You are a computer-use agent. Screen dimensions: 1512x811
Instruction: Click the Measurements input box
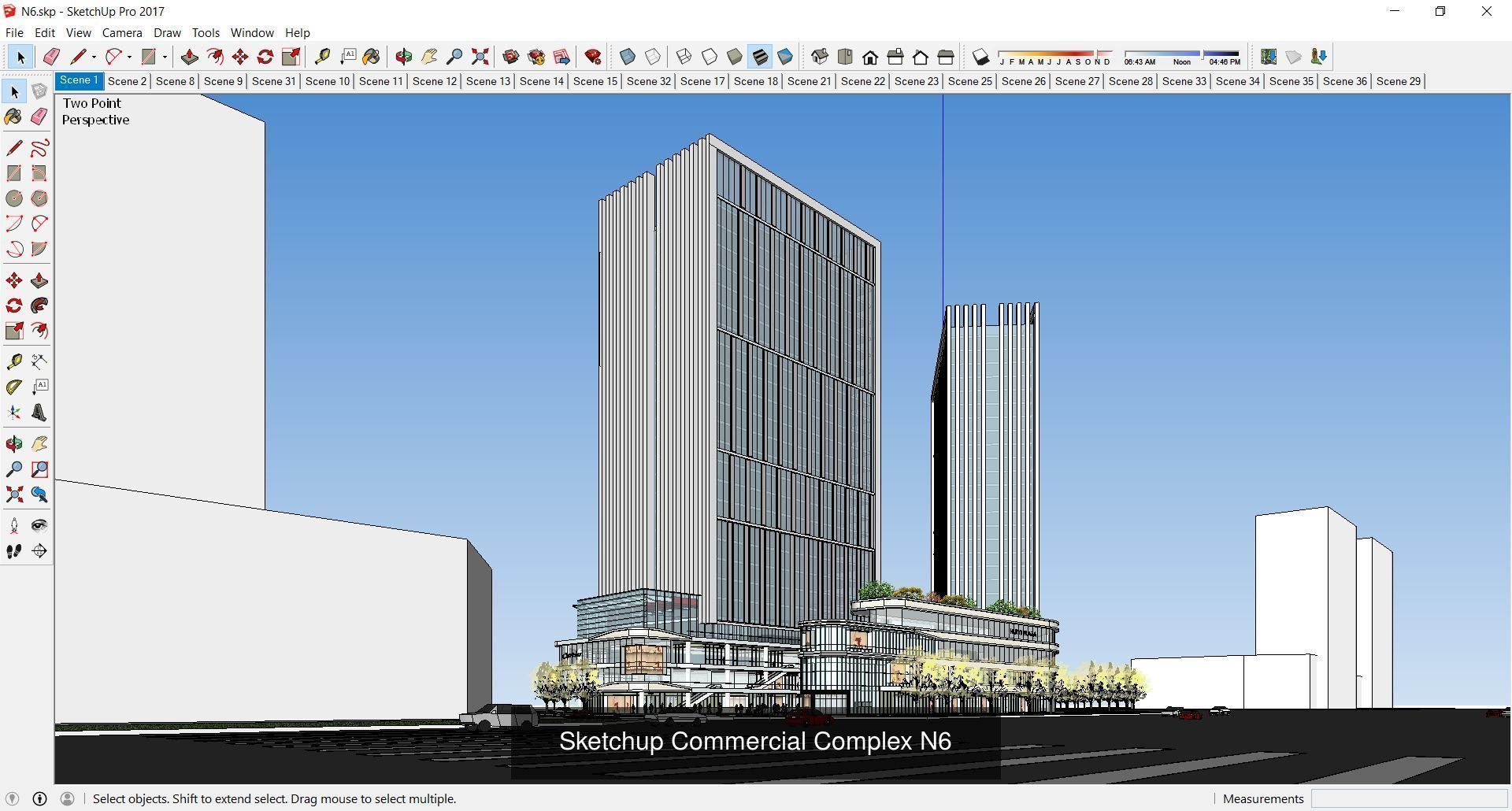[1409, 799]
